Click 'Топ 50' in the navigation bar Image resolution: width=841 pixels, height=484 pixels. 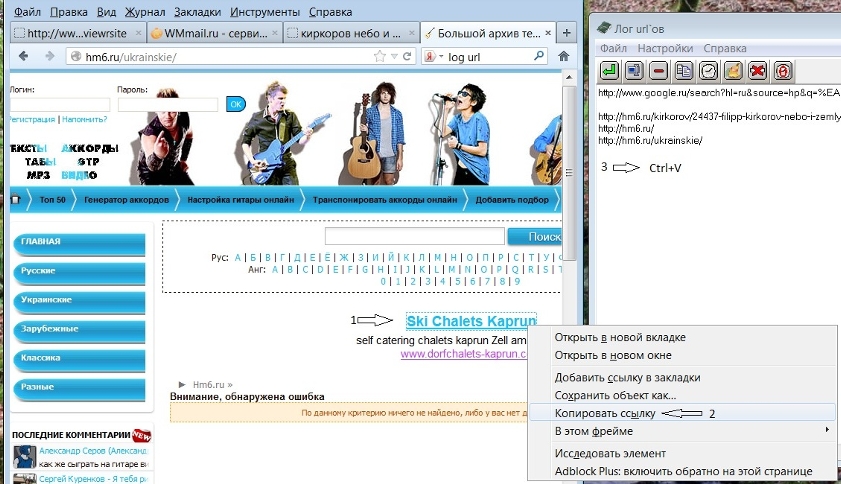coord(53,200)
